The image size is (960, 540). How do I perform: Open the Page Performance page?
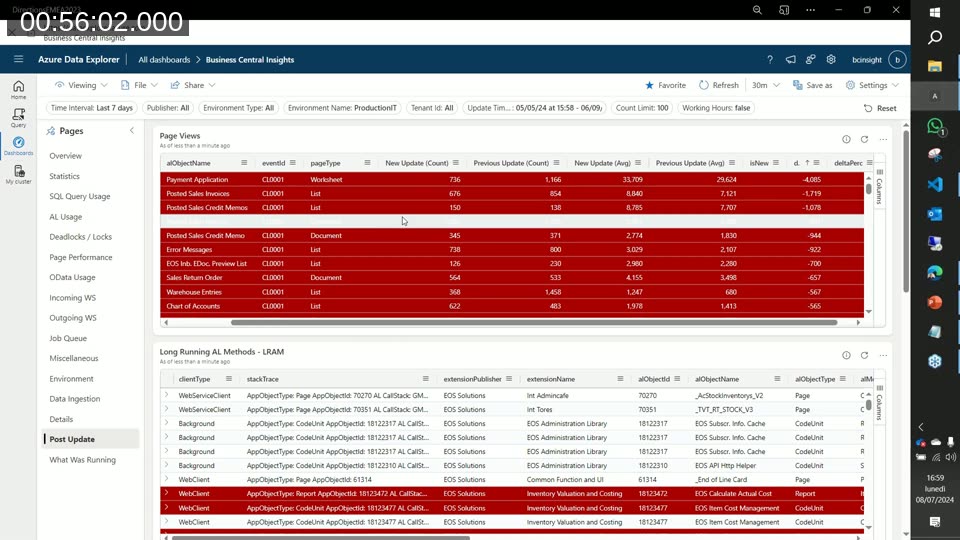81,257
